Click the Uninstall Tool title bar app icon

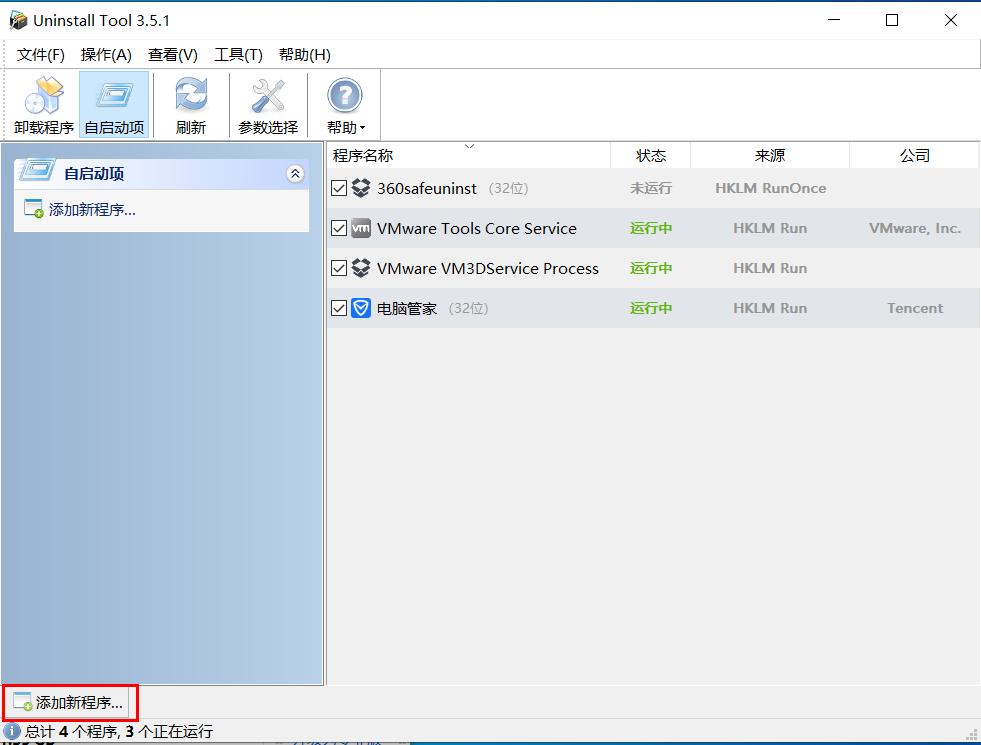(18, 20)
